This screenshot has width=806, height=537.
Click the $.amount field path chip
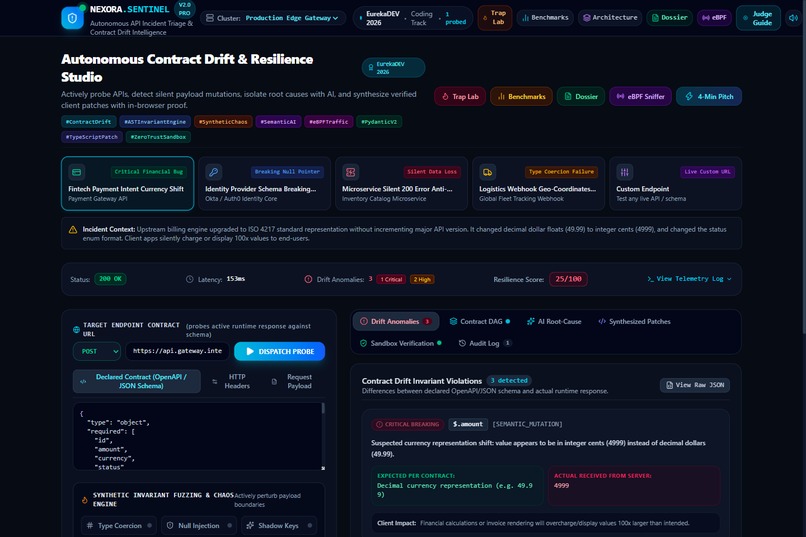[x=468, y=424]
